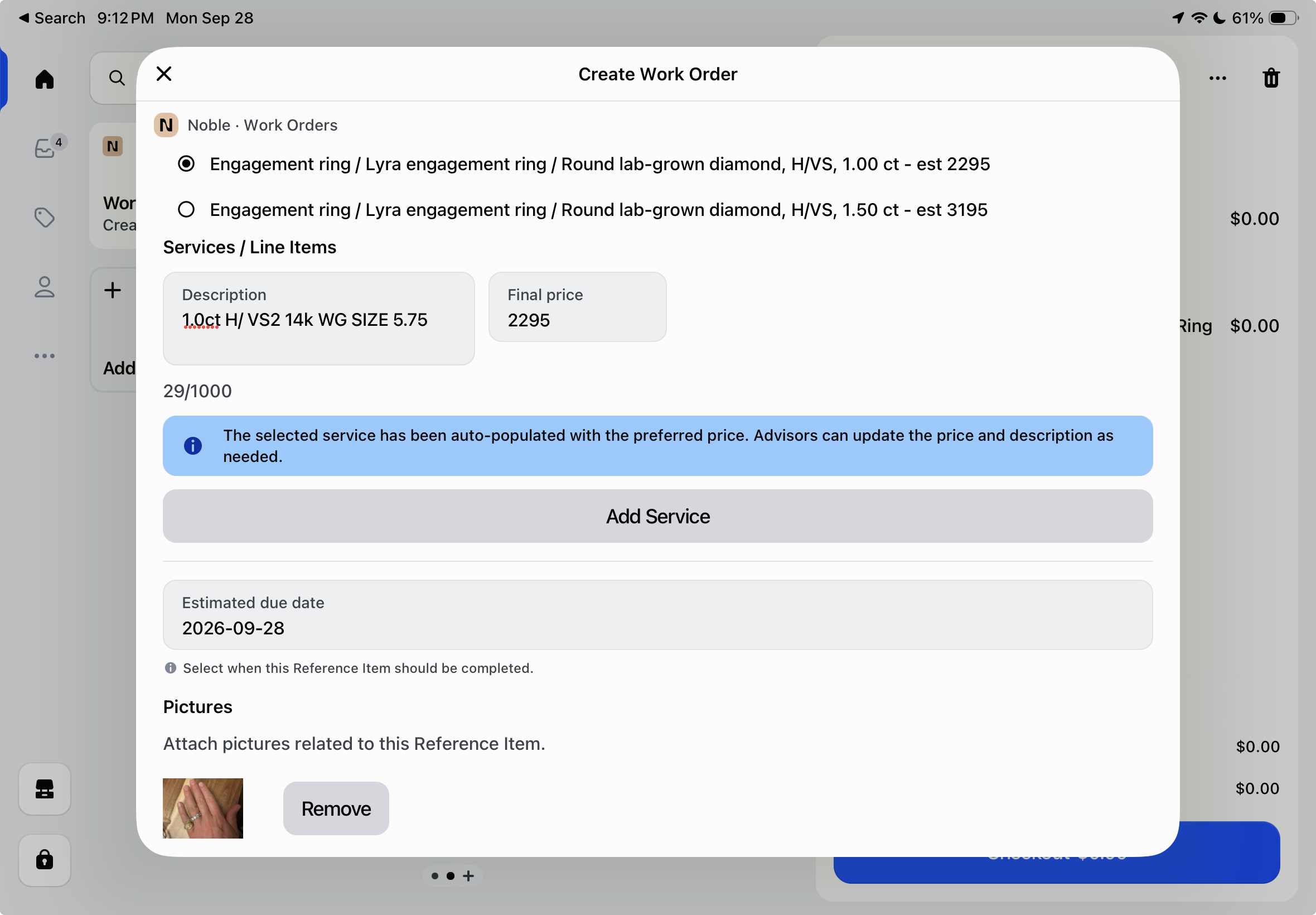Open the cart options ellipsis menu
The height and width of the screenshot is (915, 1316).
click(1217, 78)
